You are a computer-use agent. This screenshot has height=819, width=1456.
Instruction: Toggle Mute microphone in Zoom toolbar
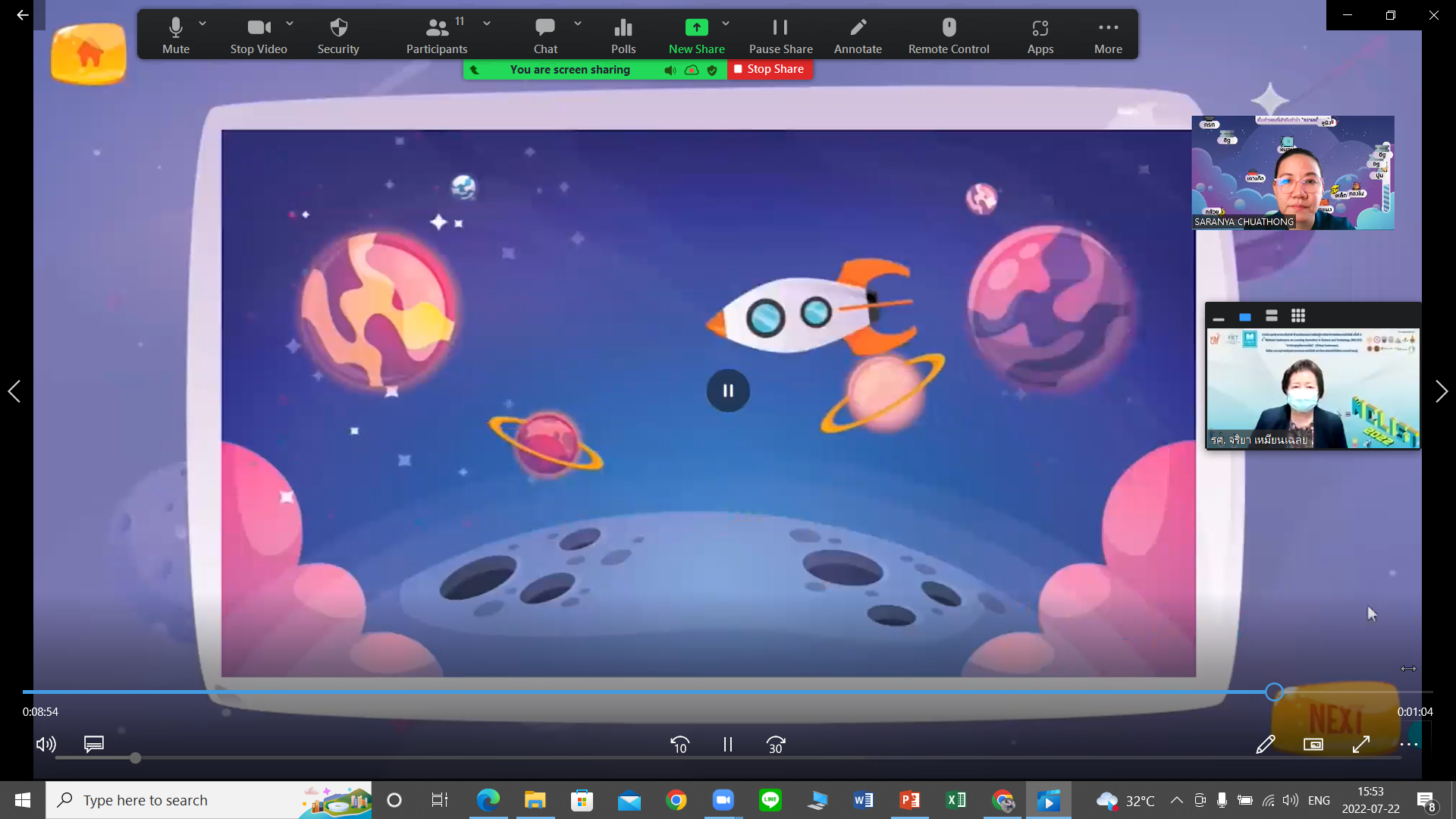[175, 35]
